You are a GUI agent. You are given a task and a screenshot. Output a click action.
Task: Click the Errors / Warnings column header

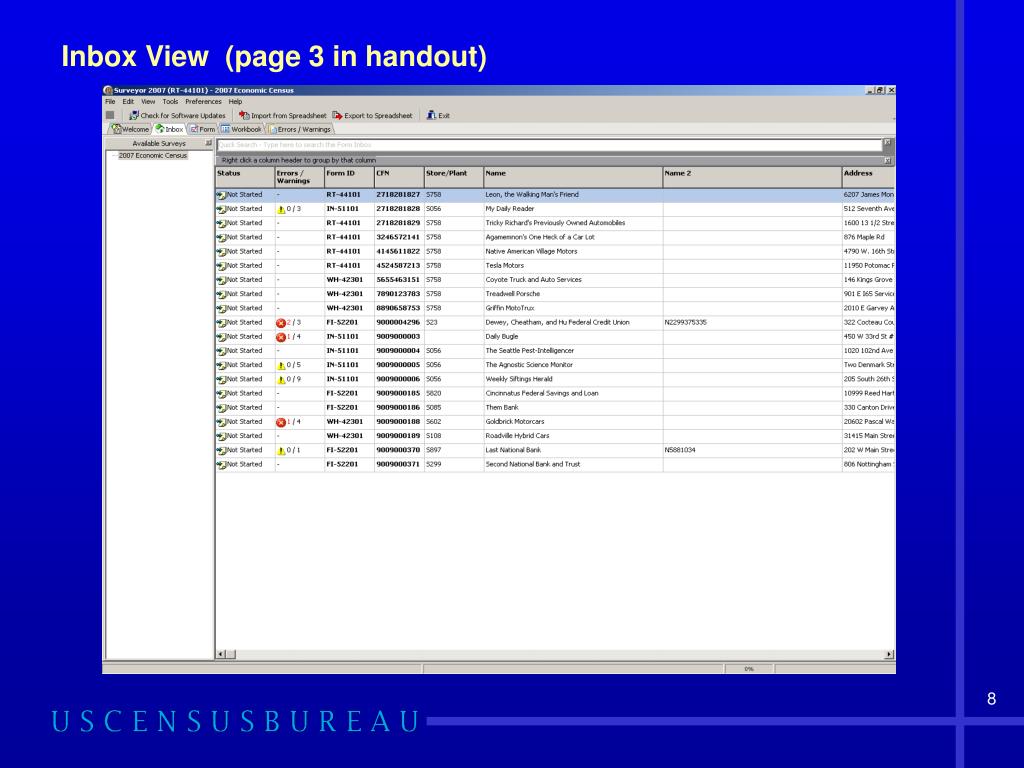click(x=299, y=177)
